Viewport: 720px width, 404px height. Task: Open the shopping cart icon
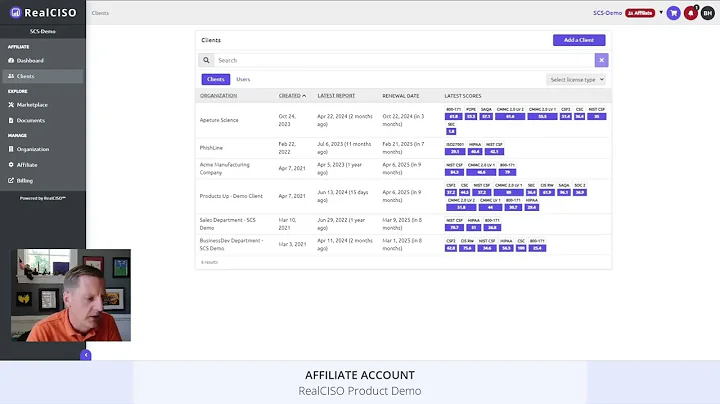point(673,13)
